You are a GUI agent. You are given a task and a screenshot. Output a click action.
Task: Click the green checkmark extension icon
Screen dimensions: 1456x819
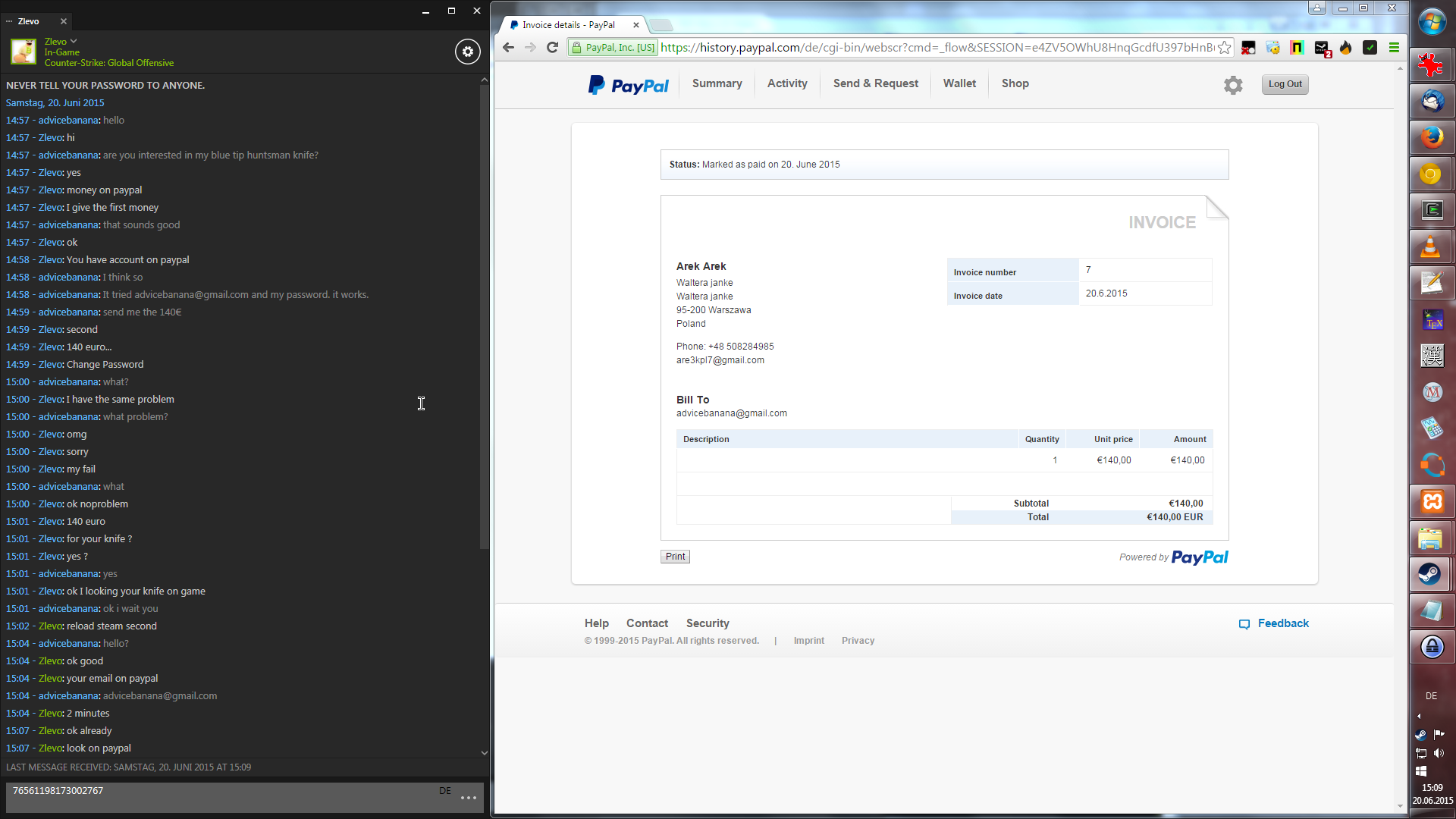click(1370, 48)
